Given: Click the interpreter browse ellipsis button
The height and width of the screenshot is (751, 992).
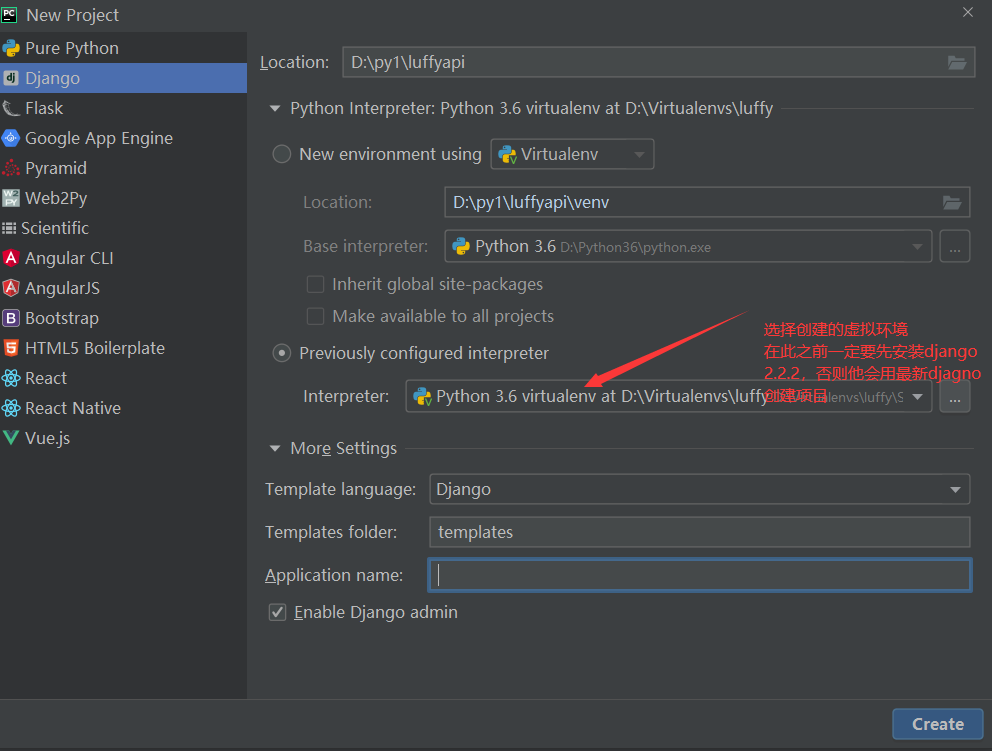Looking at the screenshot, I should 955,396.
